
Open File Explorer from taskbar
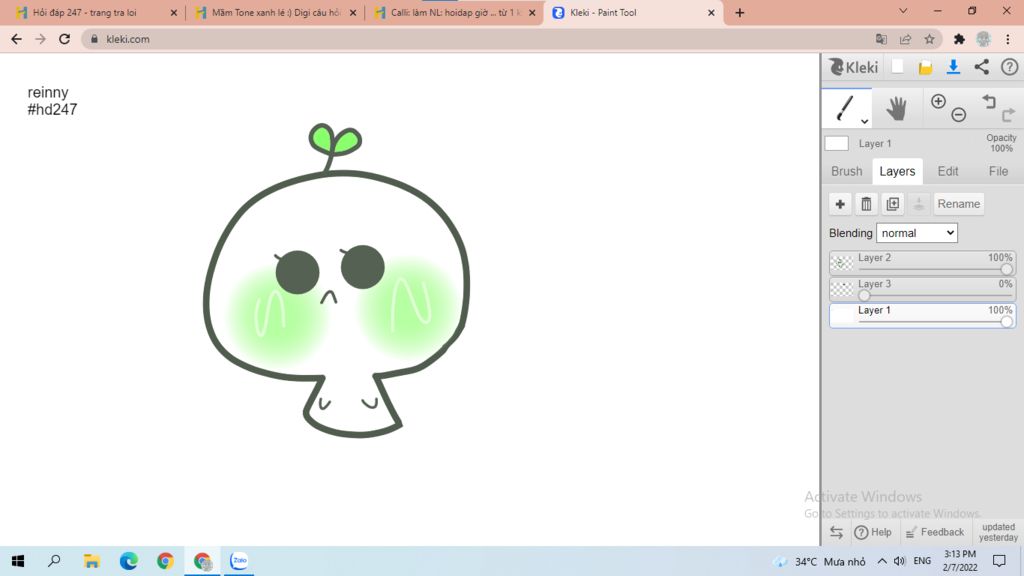click(91, 561)
